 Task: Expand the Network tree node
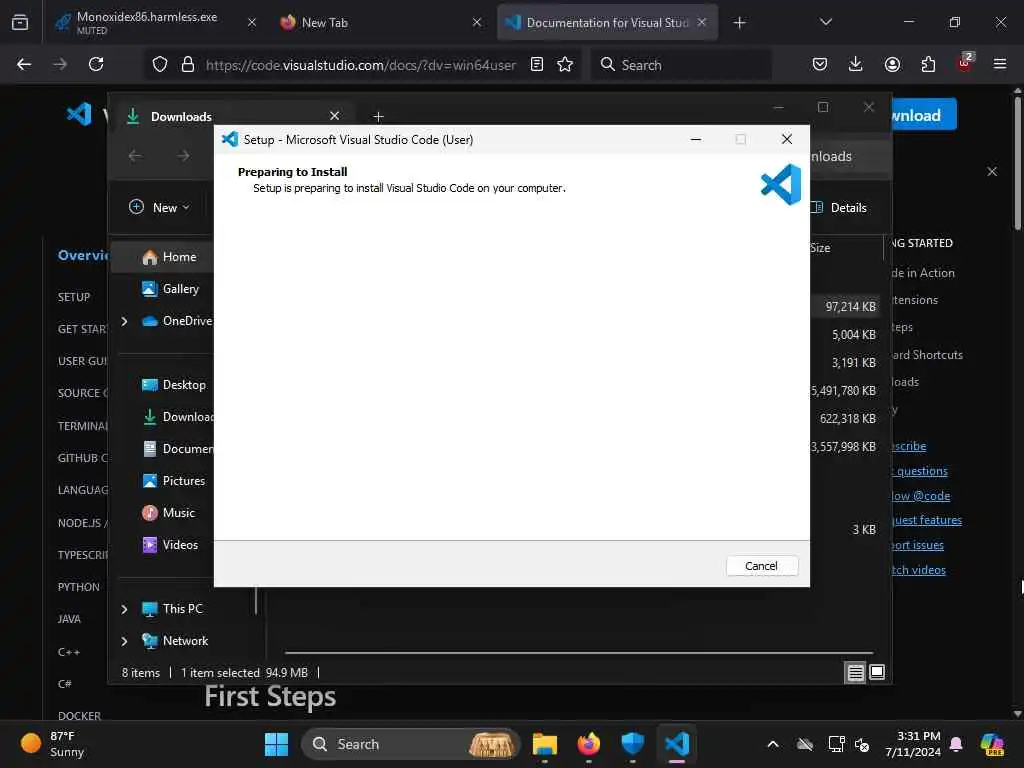click(124, 641)
